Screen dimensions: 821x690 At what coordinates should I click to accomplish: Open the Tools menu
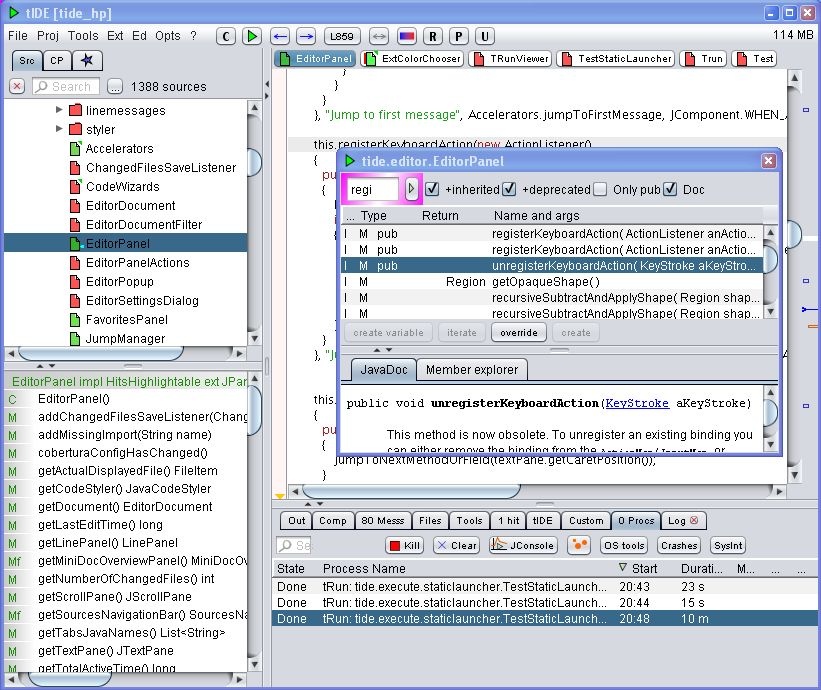point(83,36)
